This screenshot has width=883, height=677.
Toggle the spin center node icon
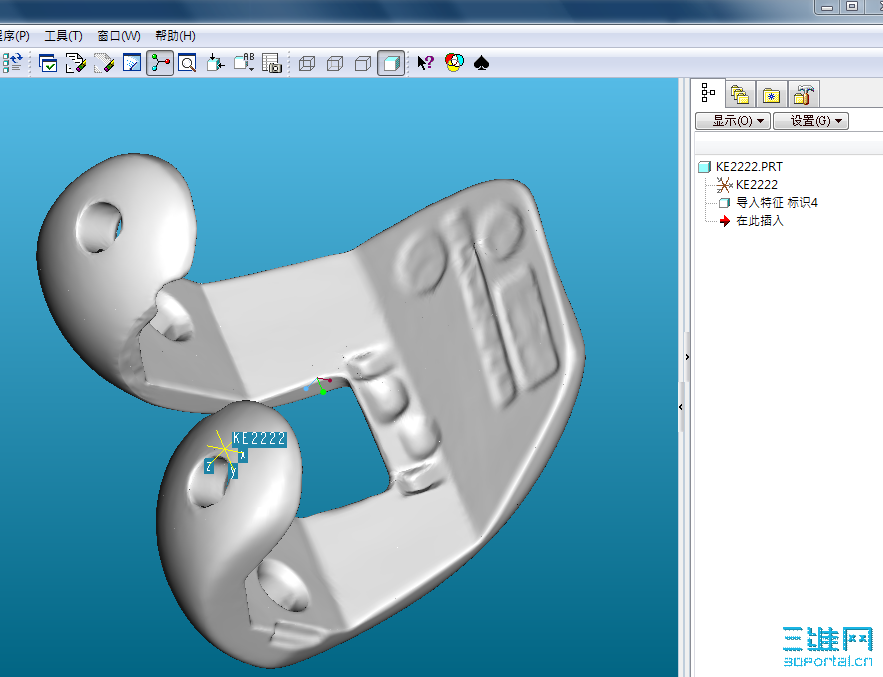tap(160, 63)
